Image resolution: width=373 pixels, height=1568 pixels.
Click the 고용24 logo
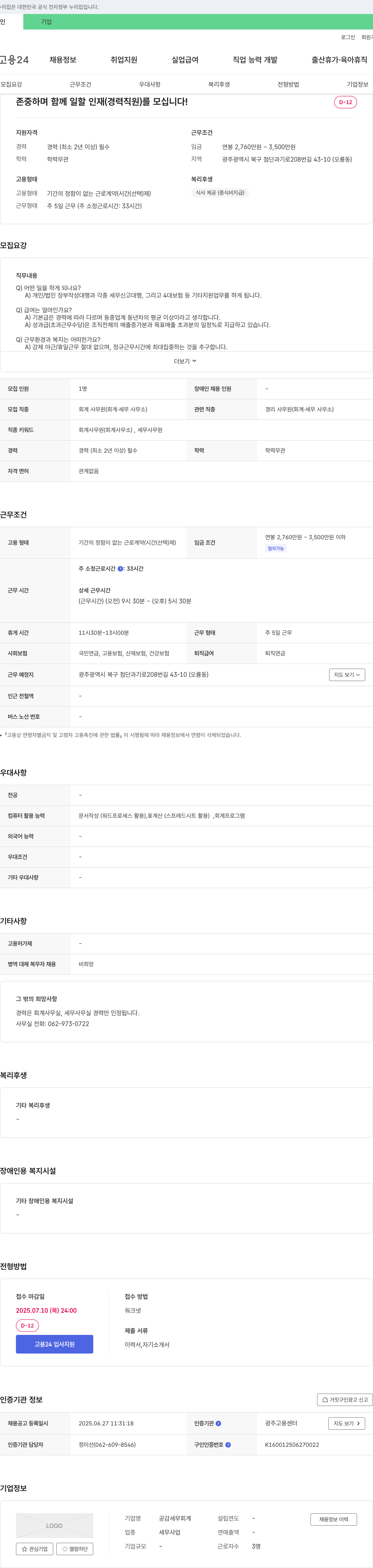[14, 60]
